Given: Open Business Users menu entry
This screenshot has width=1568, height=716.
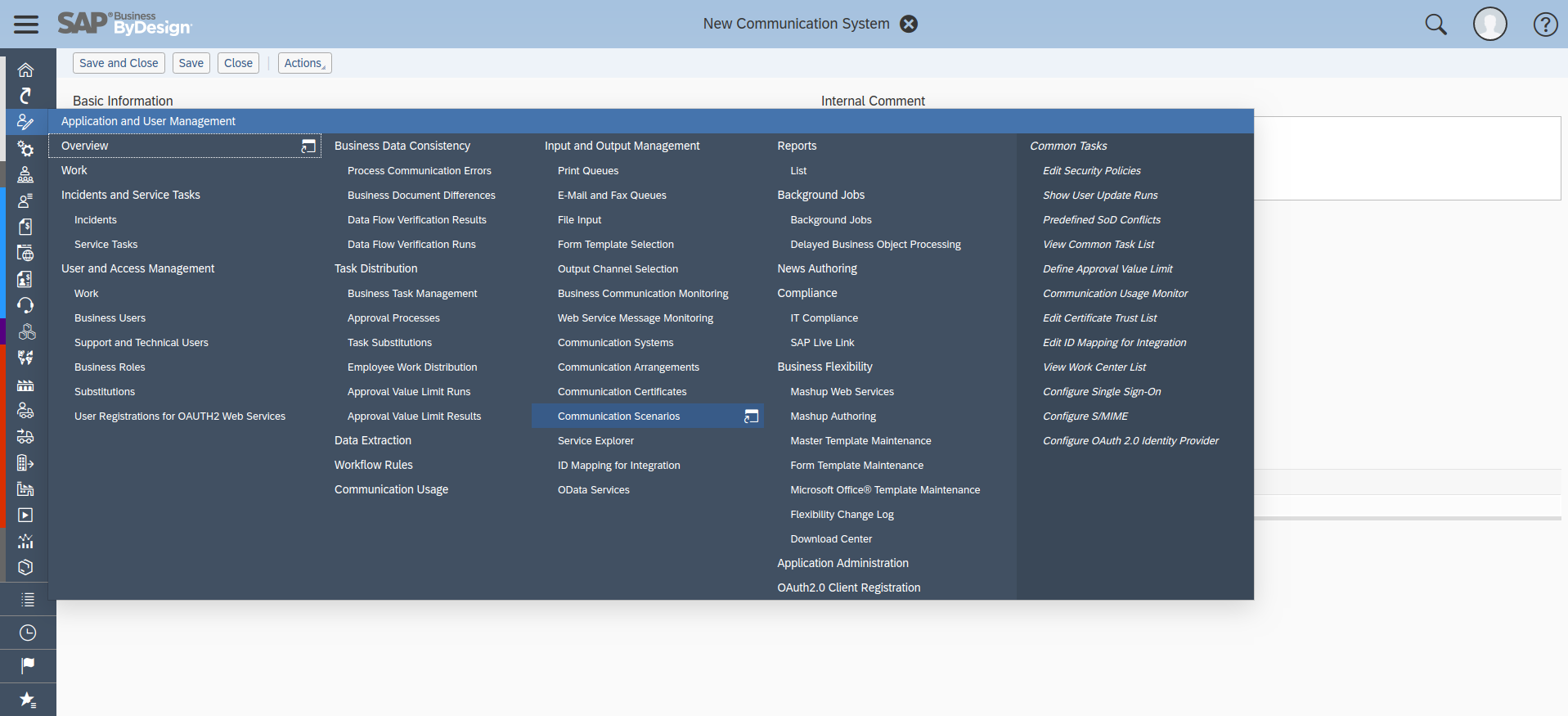Looking at the screenshot, I should [x=110, y=318].
